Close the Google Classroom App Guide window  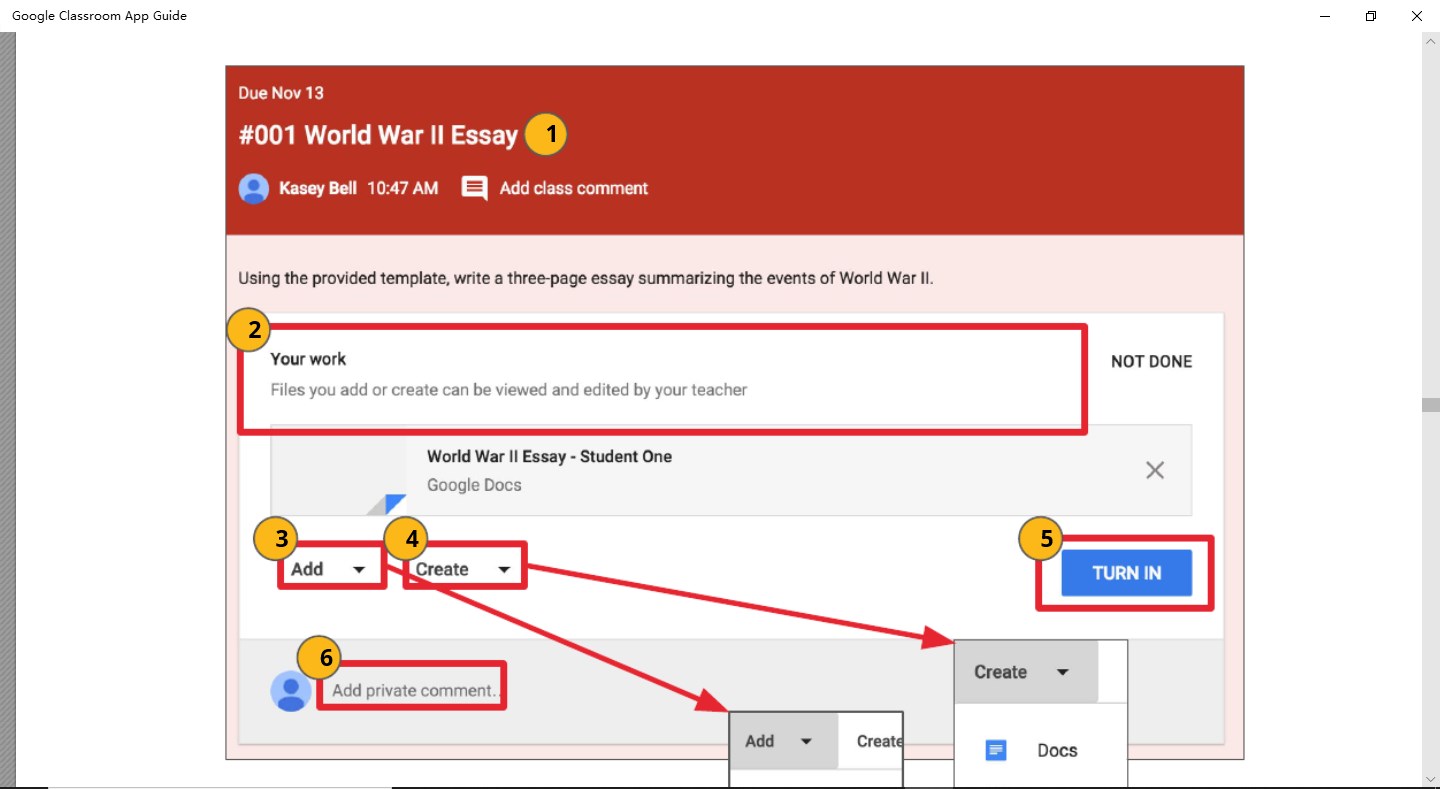(x=1417, y=16)
